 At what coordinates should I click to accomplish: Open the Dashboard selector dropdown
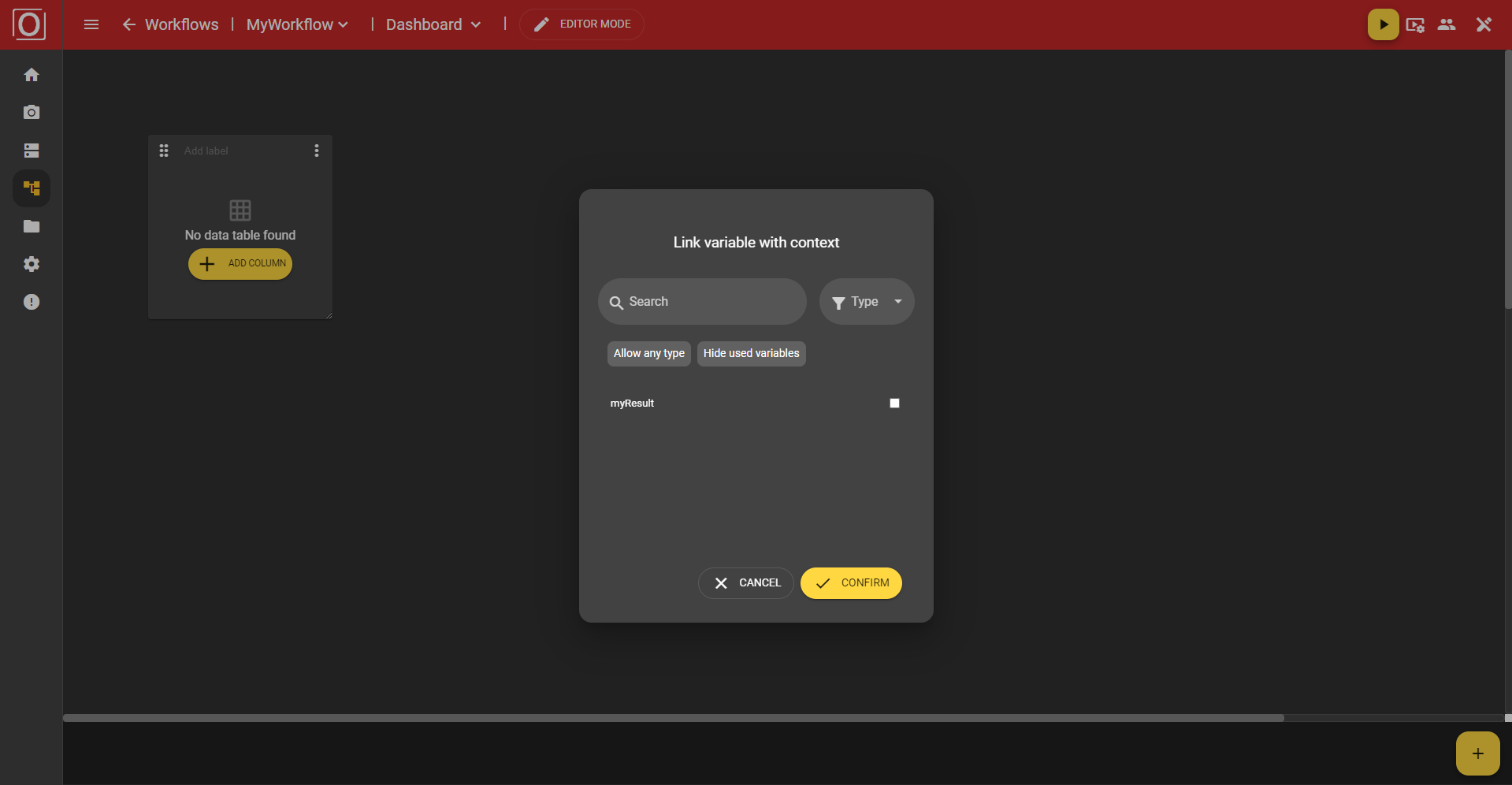[x=432, y=24]
